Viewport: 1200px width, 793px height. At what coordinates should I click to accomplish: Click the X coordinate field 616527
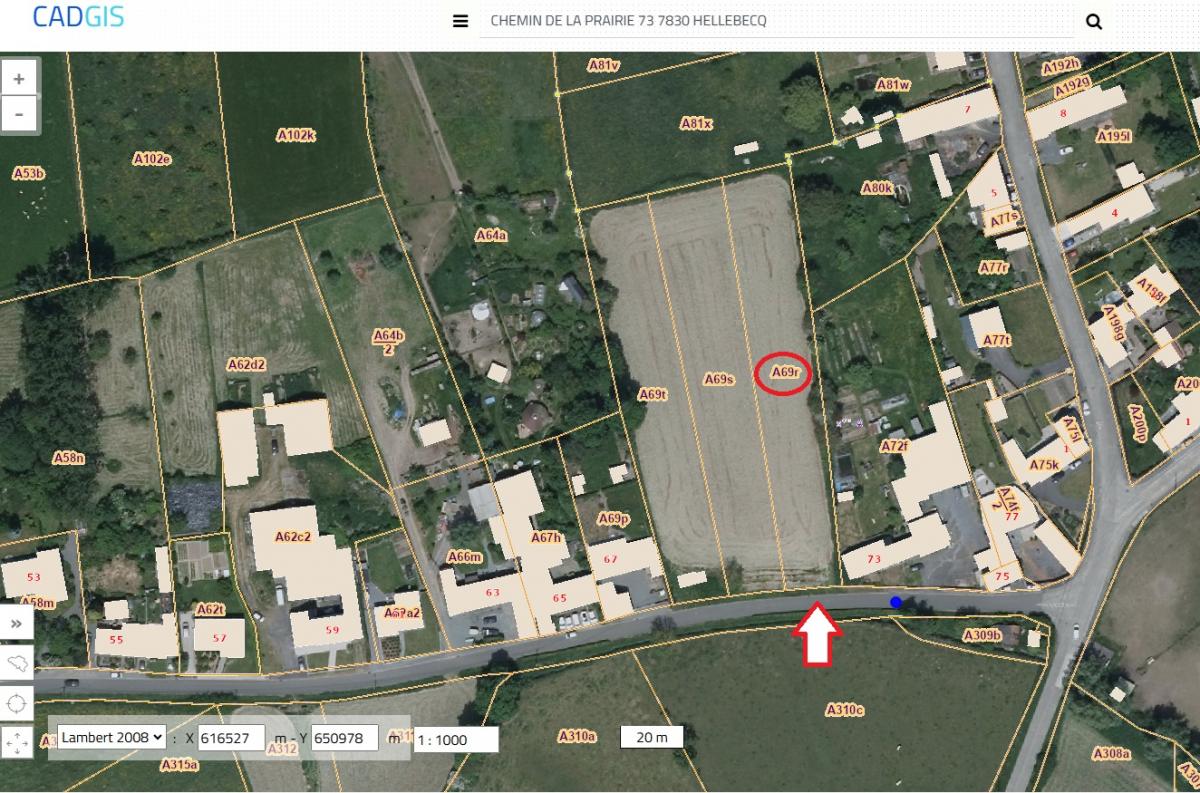(232, 738)
